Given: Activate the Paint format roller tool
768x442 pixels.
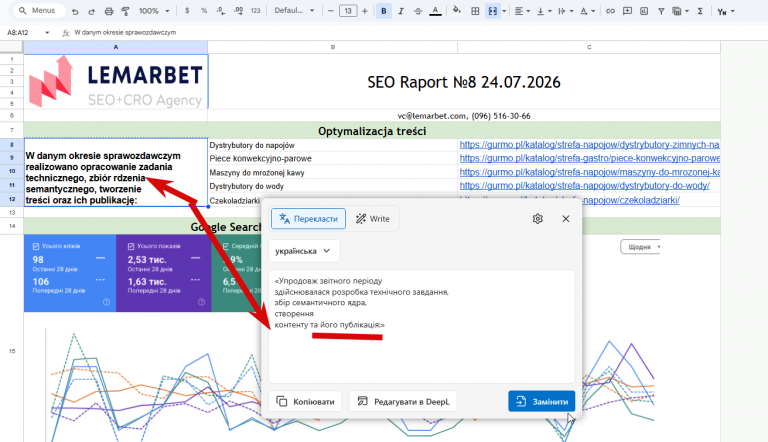Looking at the screenshot, I should point(125,11).
